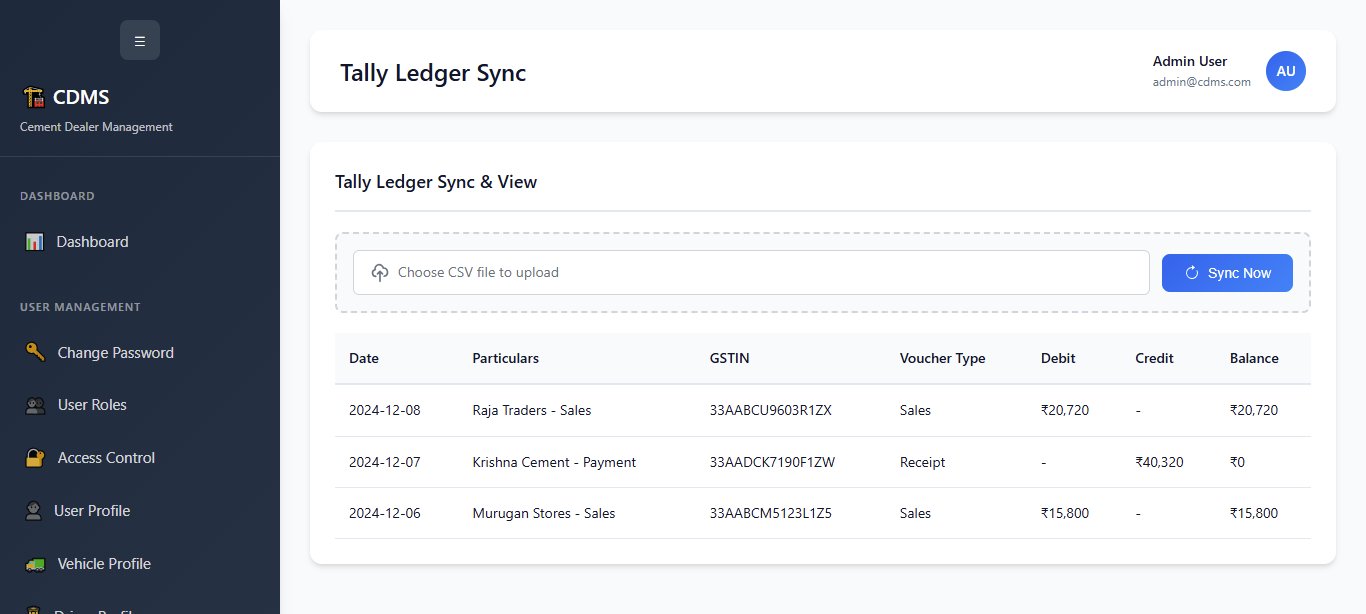The image size is (1366, 614).
Task: Click the Admin User name label
Action: click(1190, 61)
